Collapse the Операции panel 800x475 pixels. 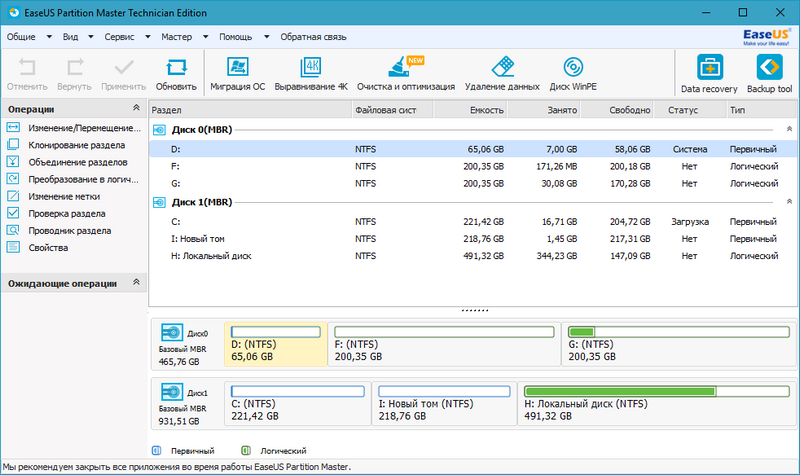[136, 108]
